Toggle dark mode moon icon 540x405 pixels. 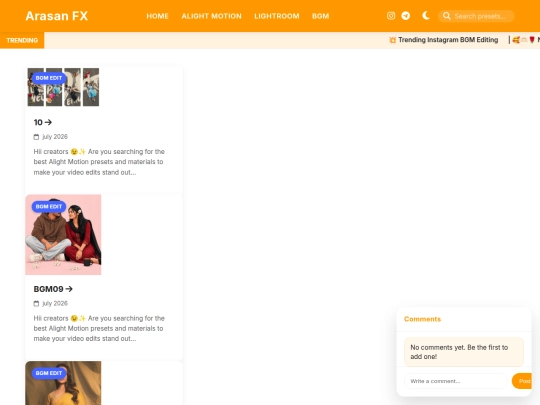(426, 15)
